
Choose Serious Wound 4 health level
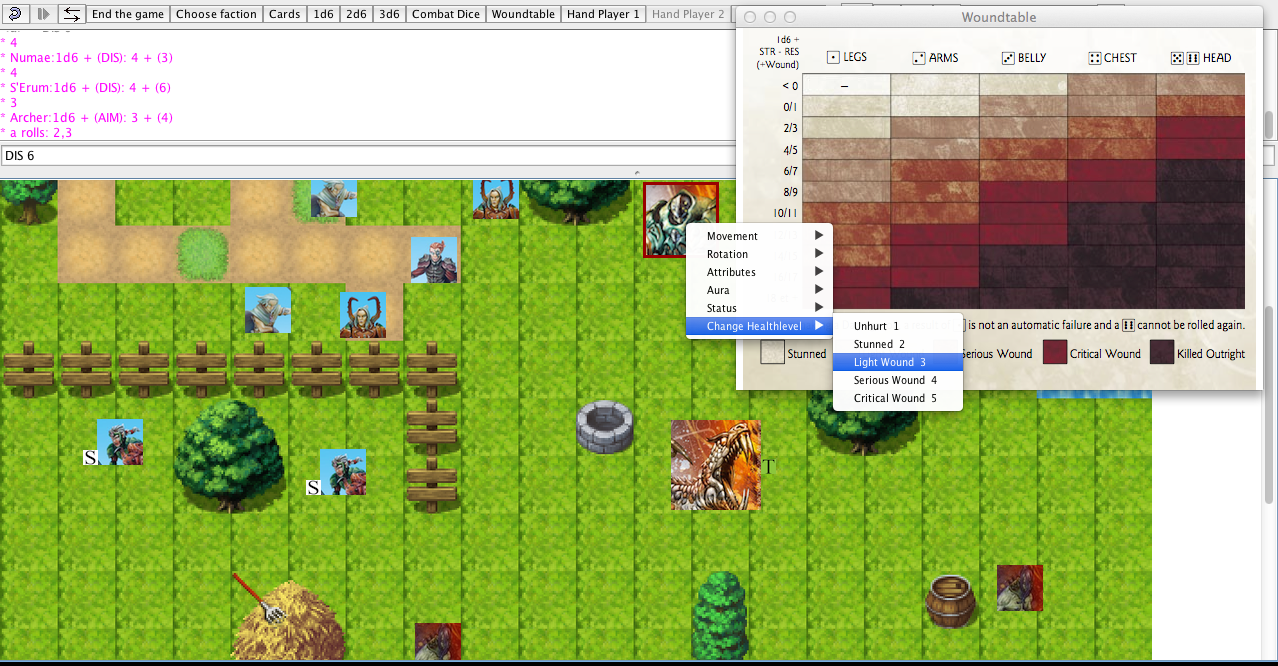pyautogui.click(x=896, y=380)
